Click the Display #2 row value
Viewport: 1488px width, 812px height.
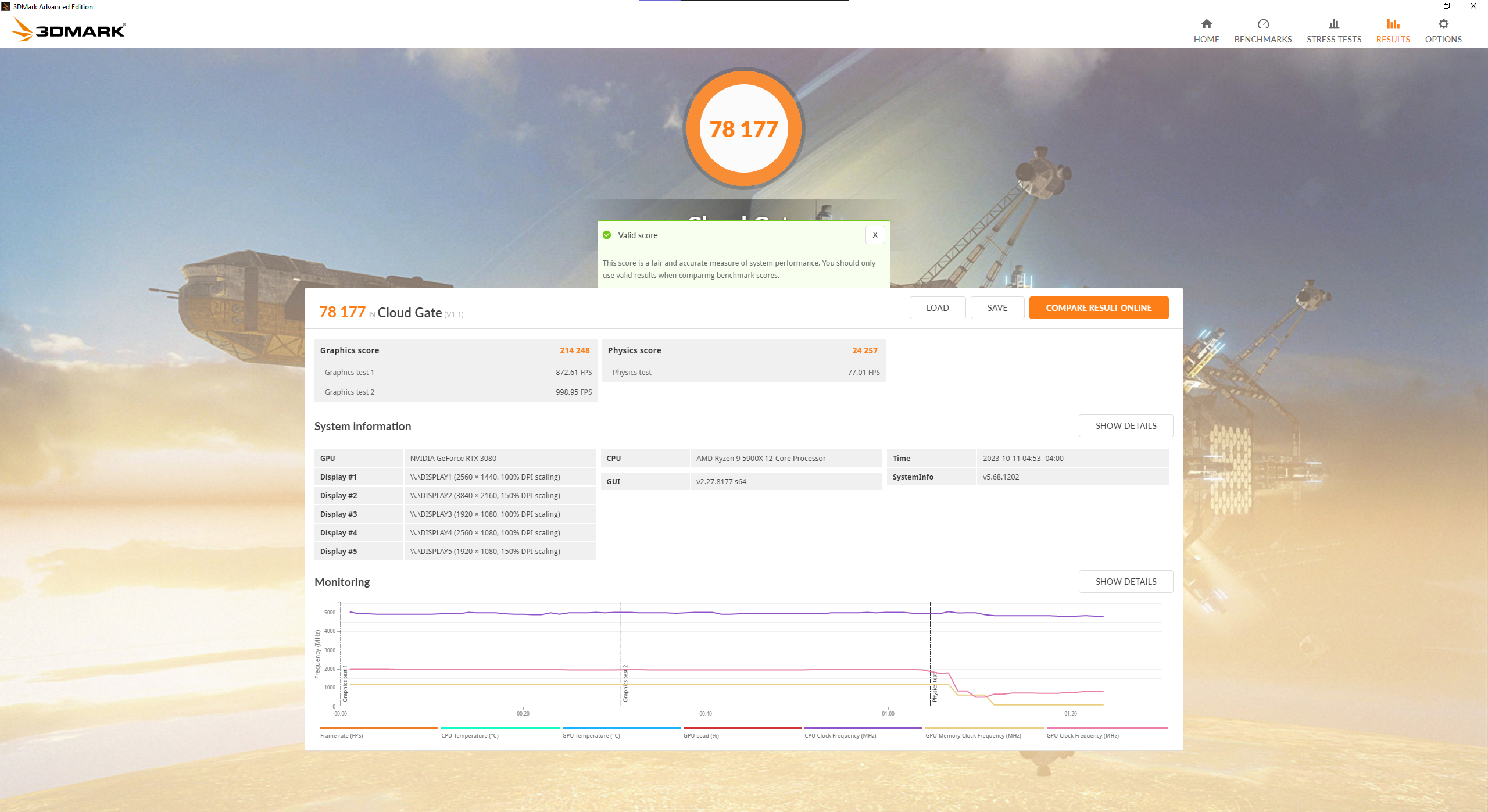point(485,496)
